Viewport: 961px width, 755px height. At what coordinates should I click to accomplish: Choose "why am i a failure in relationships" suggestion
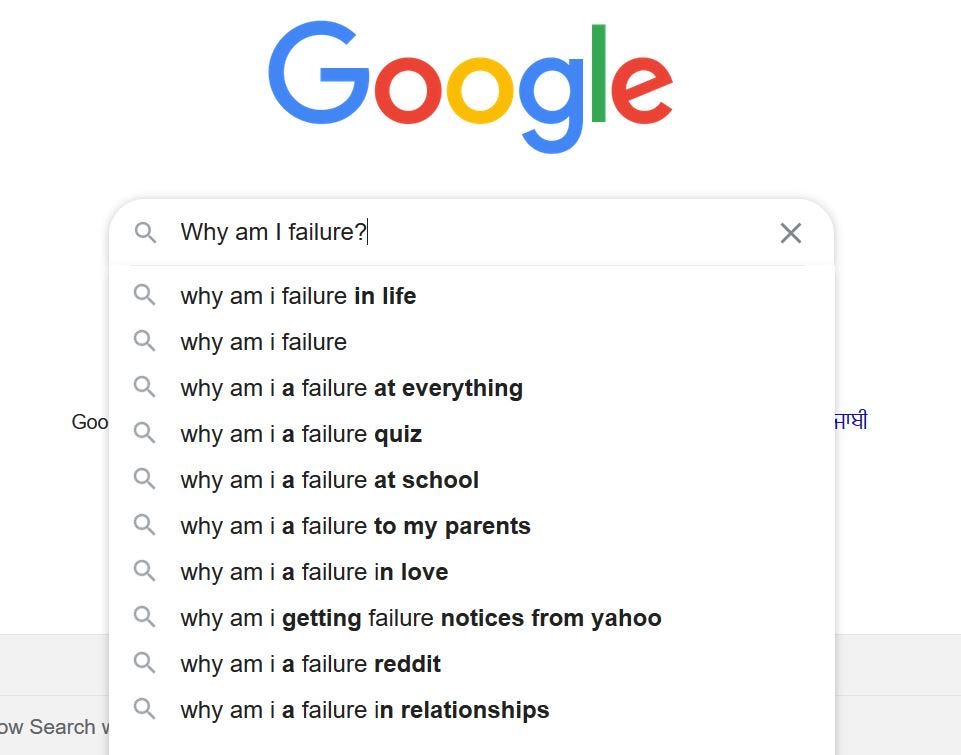pos(364,710)
